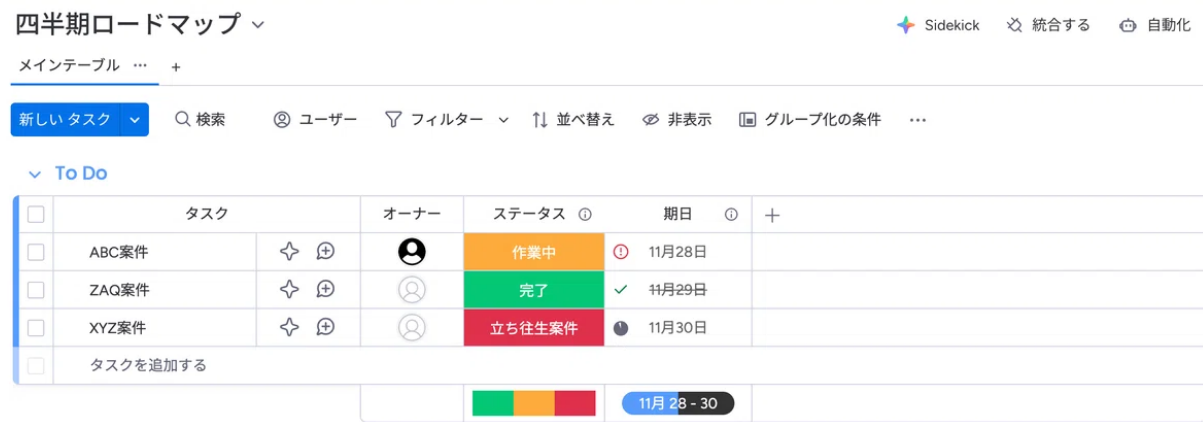This screenshot has height=422, width=1203.
Task: Expand the board title 四半期ロードマップ menu
Action: (258, 24)
